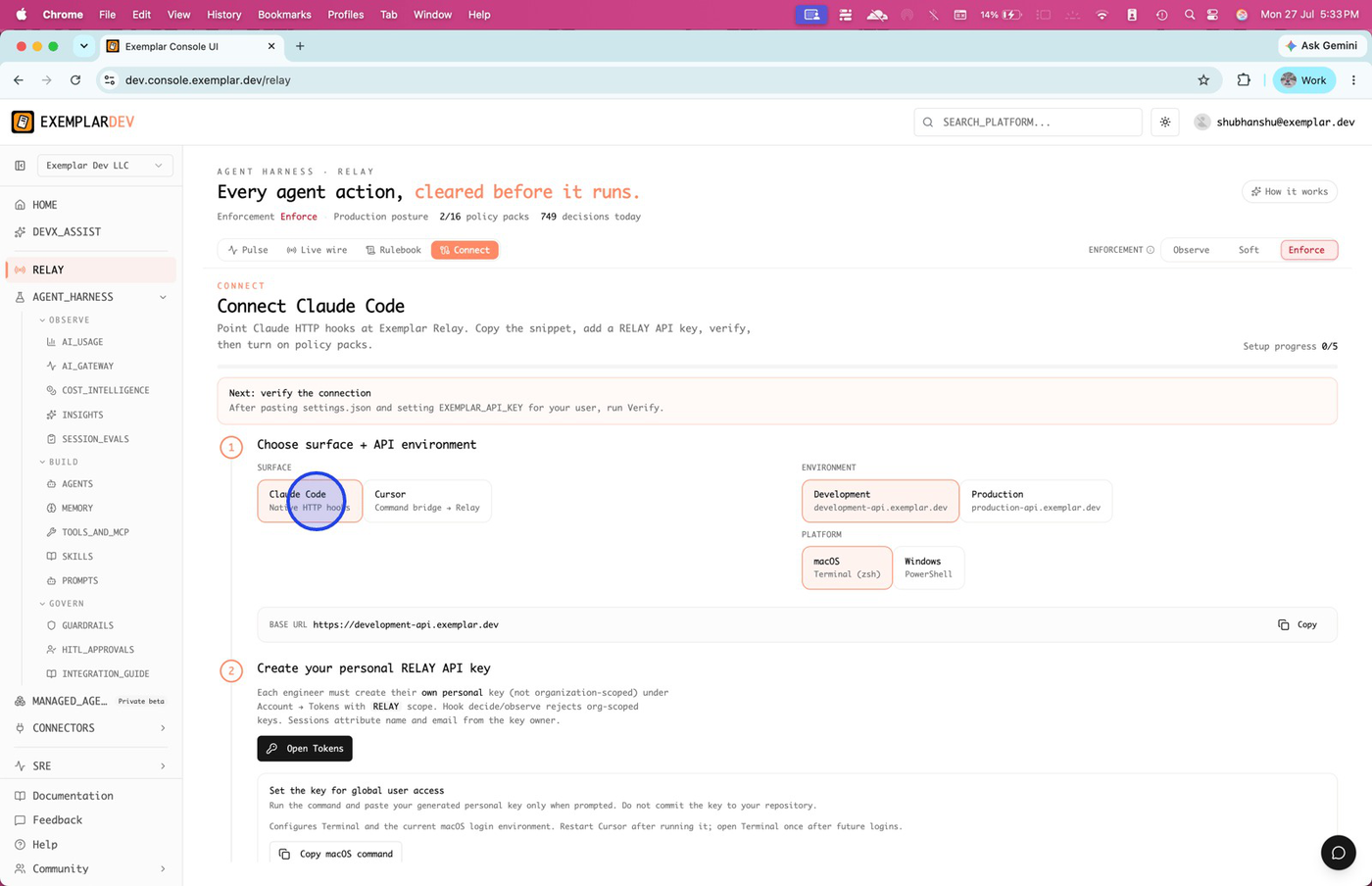
Task: Open GUARDRAILS under Govern
Action: (87, 625)
